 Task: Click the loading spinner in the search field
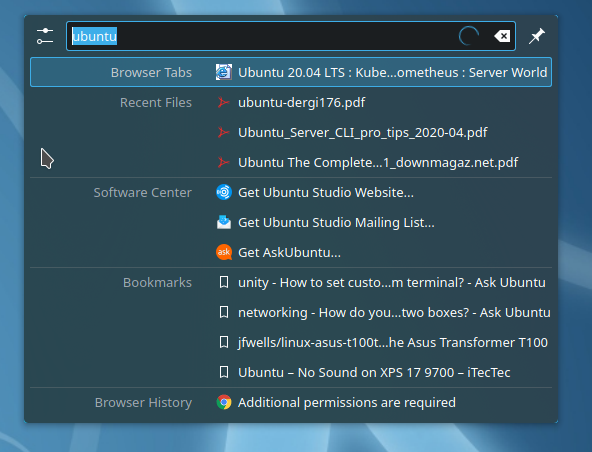(x=469, y=36)
